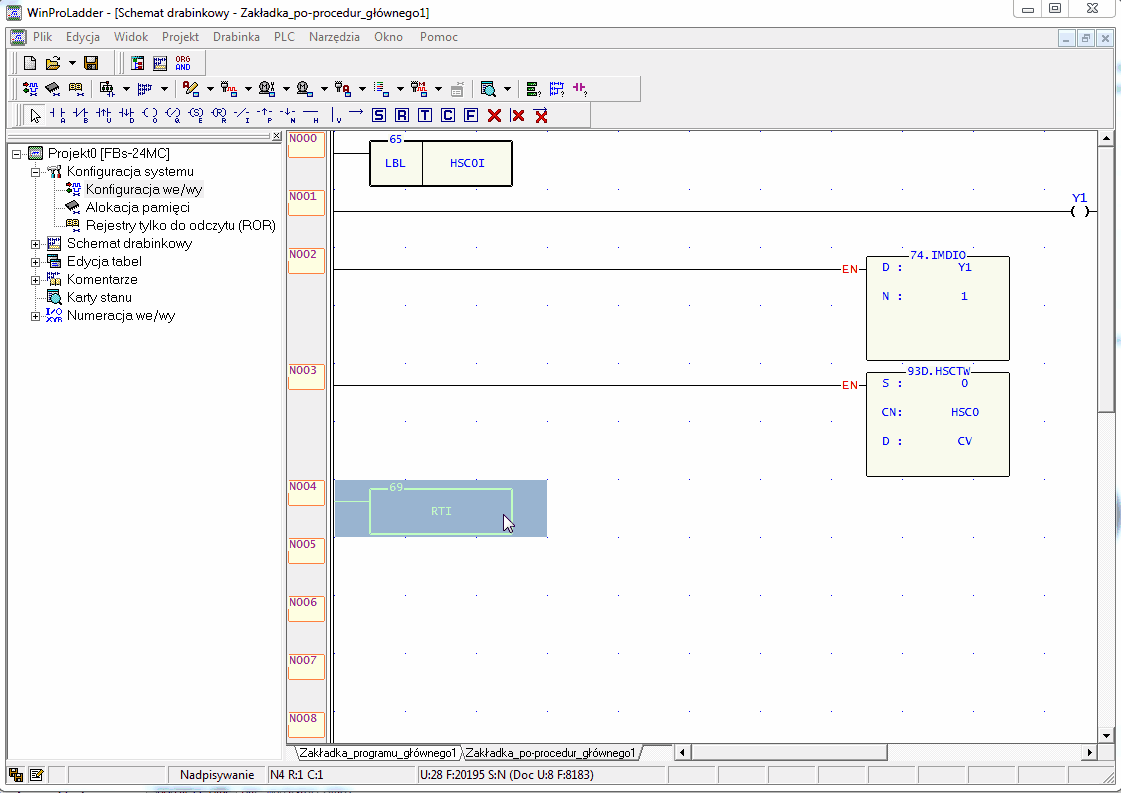Screen dimensions: 1121x793
Task: Click Nadpisywanie in status bar
Action: tap(217, 775)
